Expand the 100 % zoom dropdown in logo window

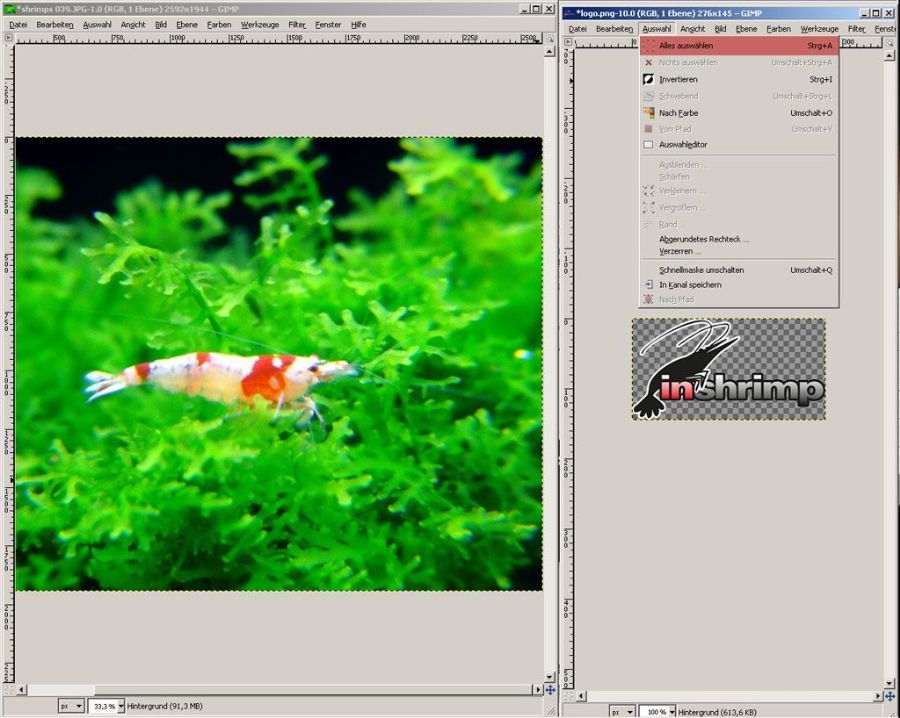670,712
